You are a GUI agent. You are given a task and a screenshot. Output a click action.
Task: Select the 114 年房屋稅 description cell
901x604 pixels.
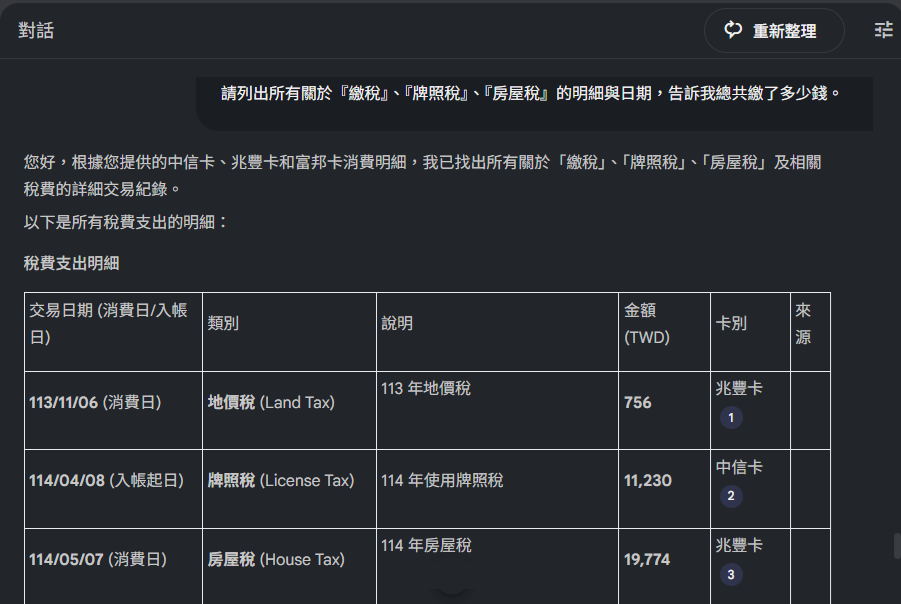coord(497,566)
